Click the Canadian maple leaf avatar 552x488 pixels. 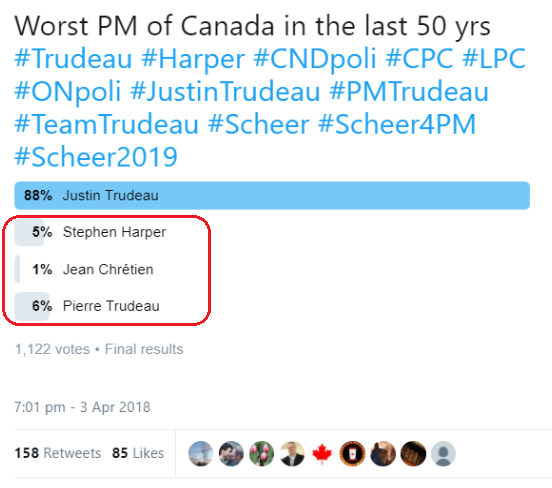coord(322,453)
